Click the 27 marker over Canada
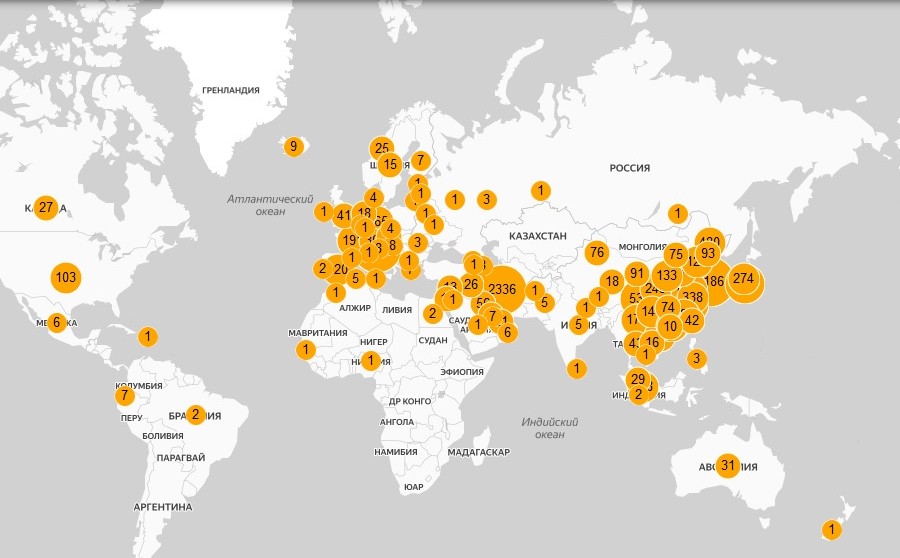900x558 pixels. tap(46, 207)
